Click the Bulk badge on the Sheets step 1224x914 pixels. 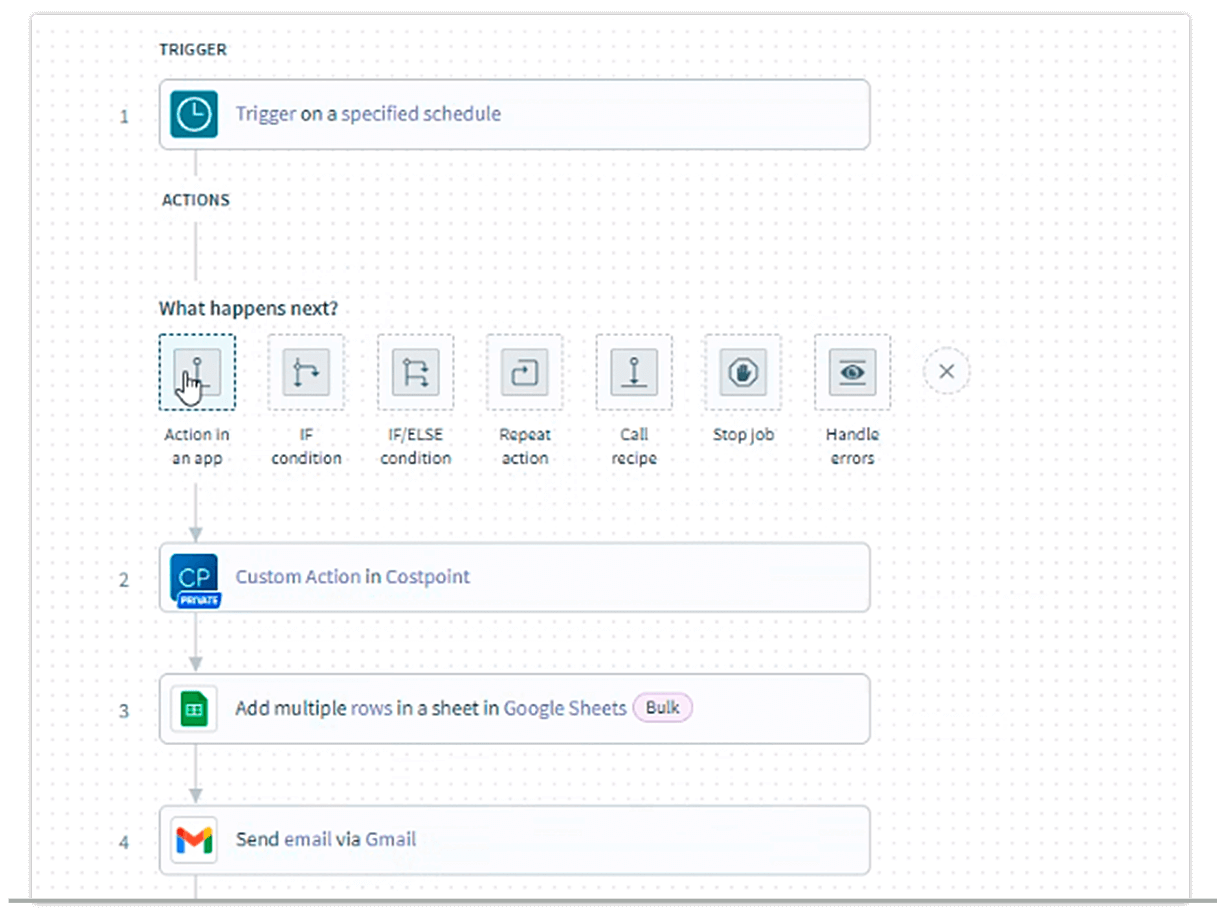coord(663,707)
